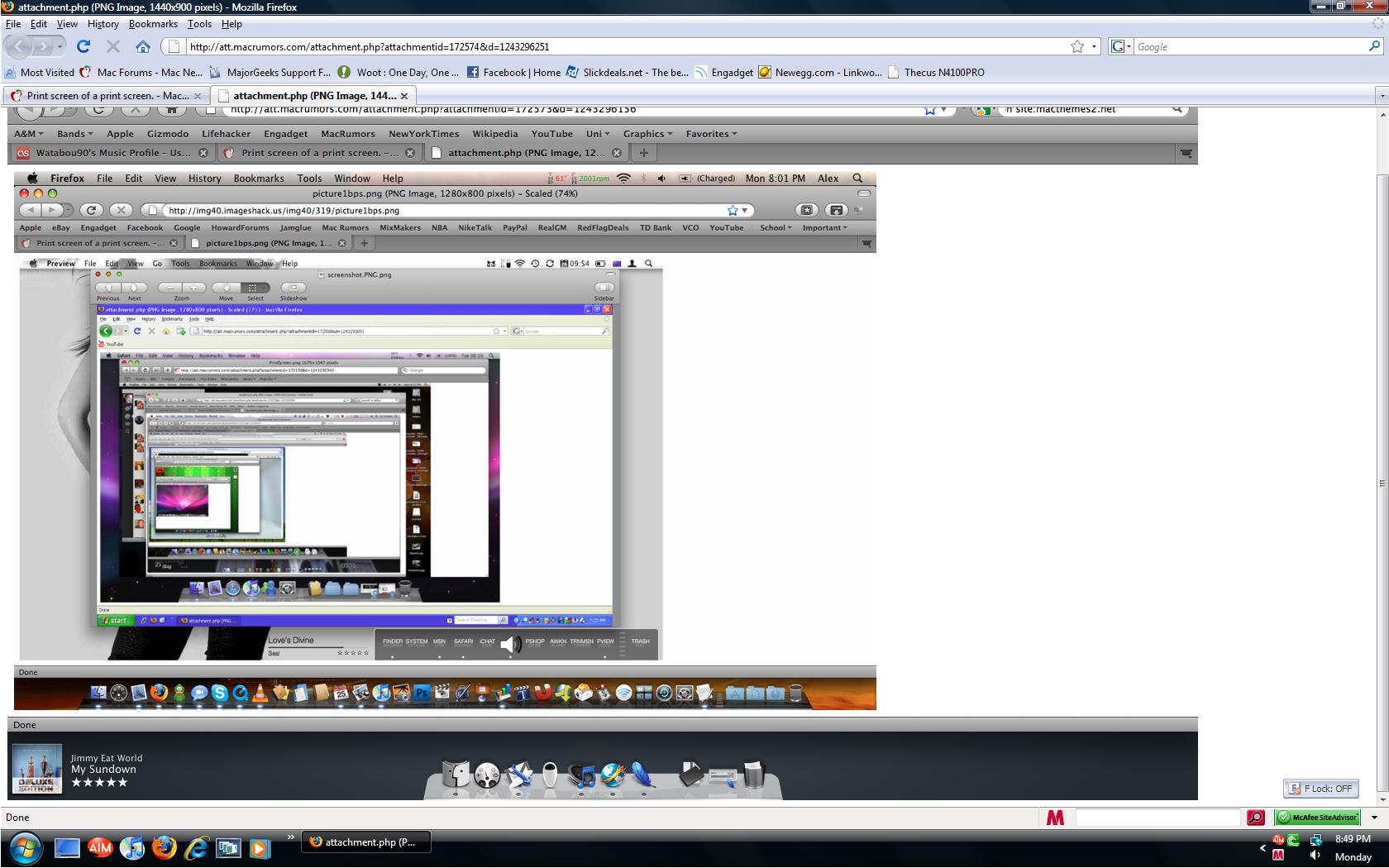
Task: Close the attachment.php tab
Action: pyautogui.click(x=404, y=96)
